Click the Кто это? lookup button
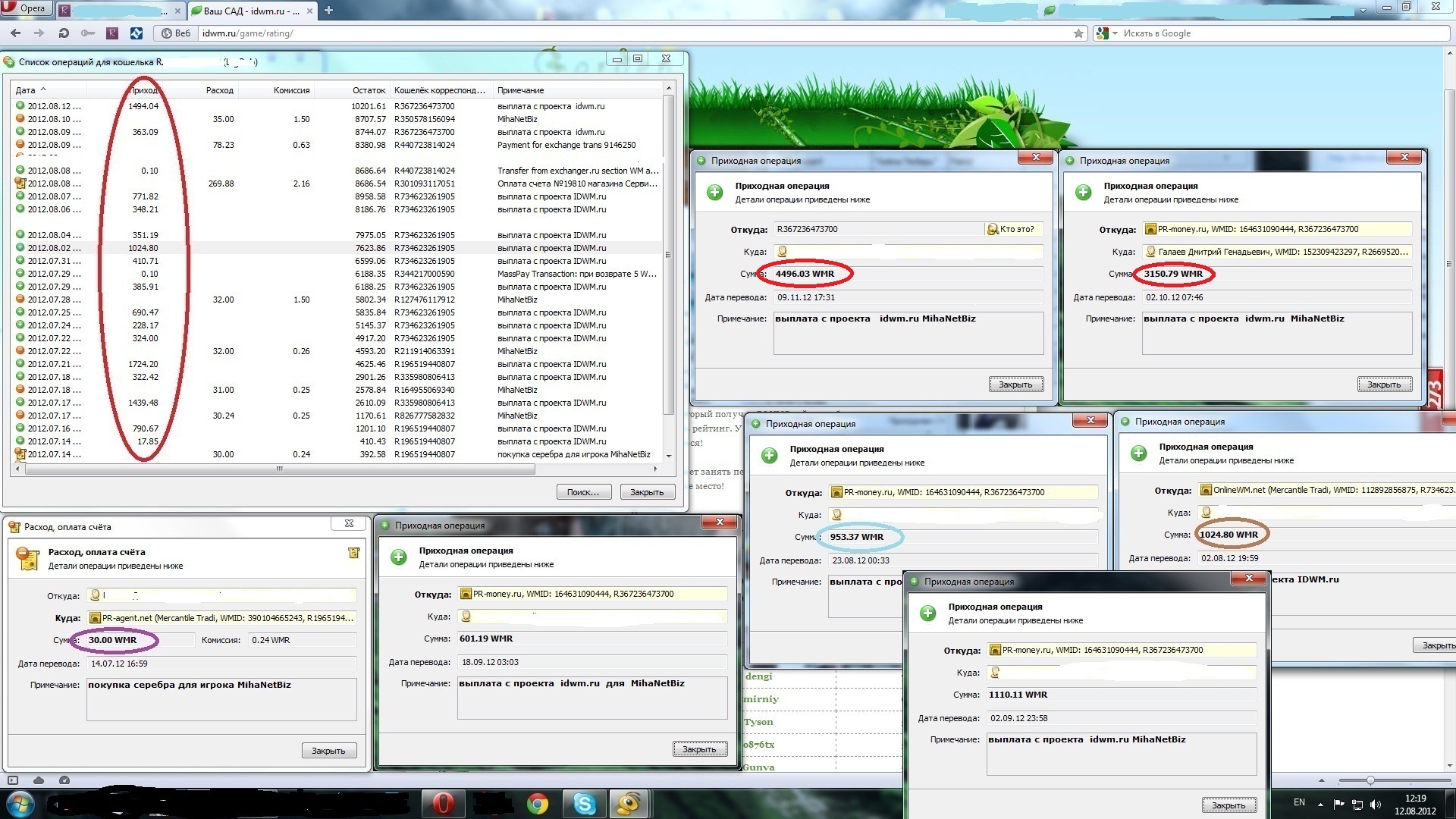 [x=1012, y=229]
